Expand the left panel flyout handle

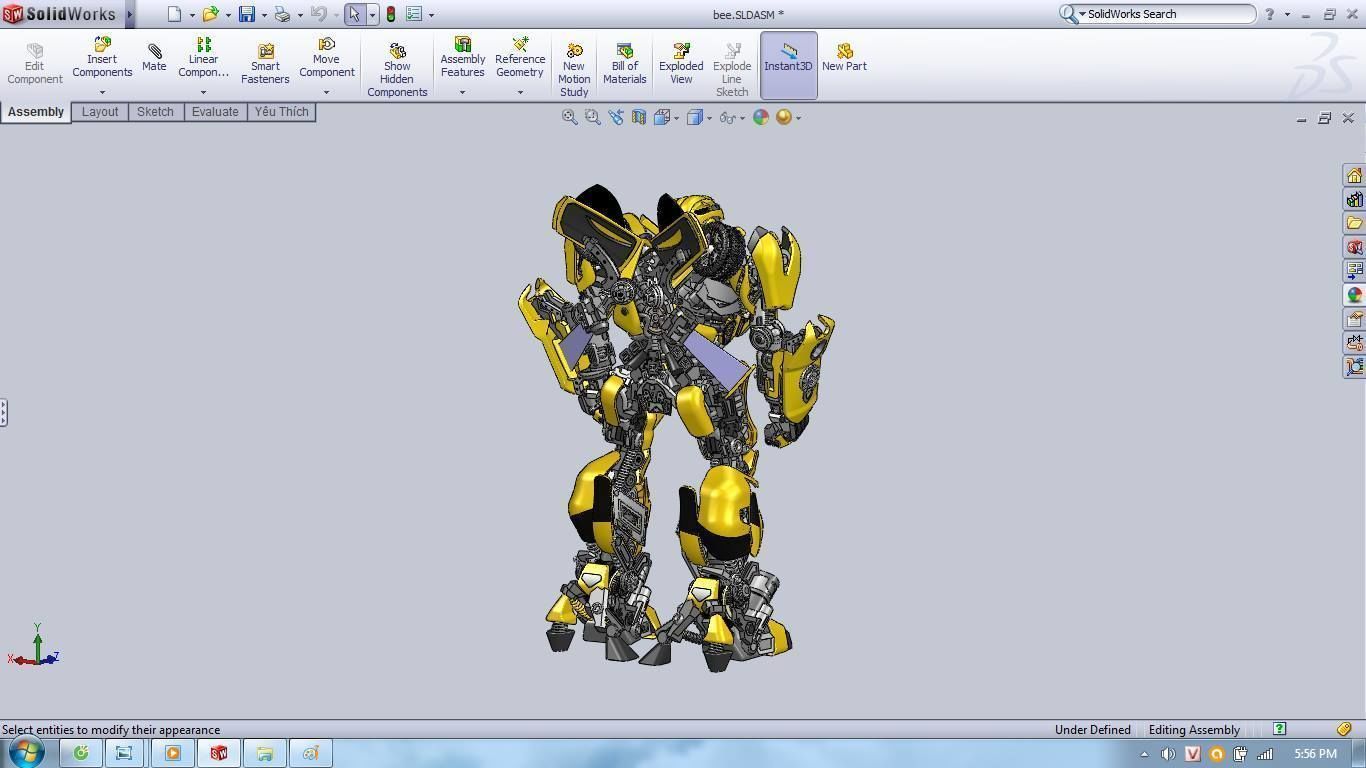coord(4,412)
